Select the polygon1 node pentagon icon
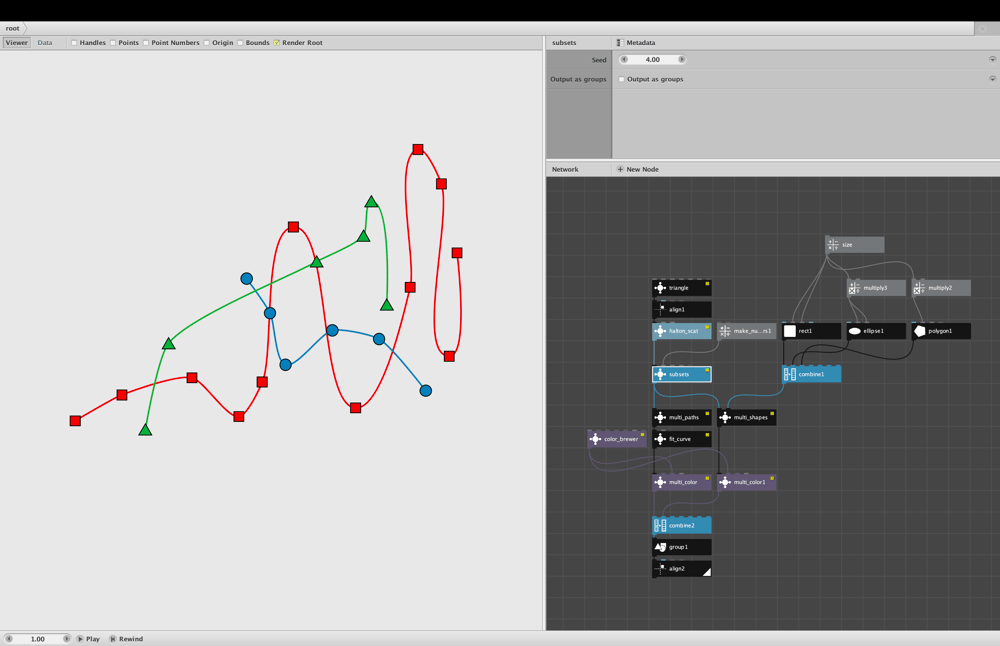The width and height of the screenshot is (1000, 646). [x=919, y=331]
